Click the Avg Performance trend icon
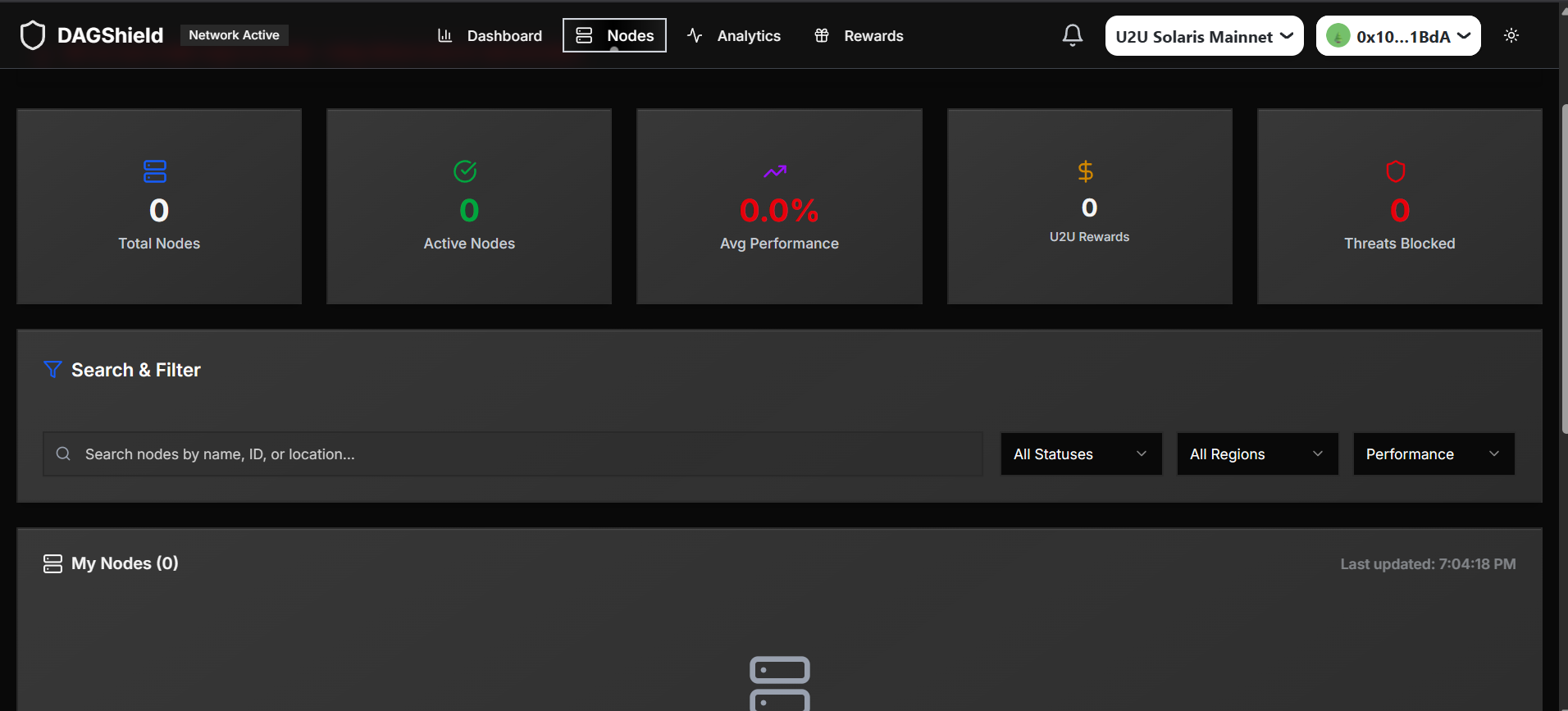The image size is (1568, 711). (775, 171)
